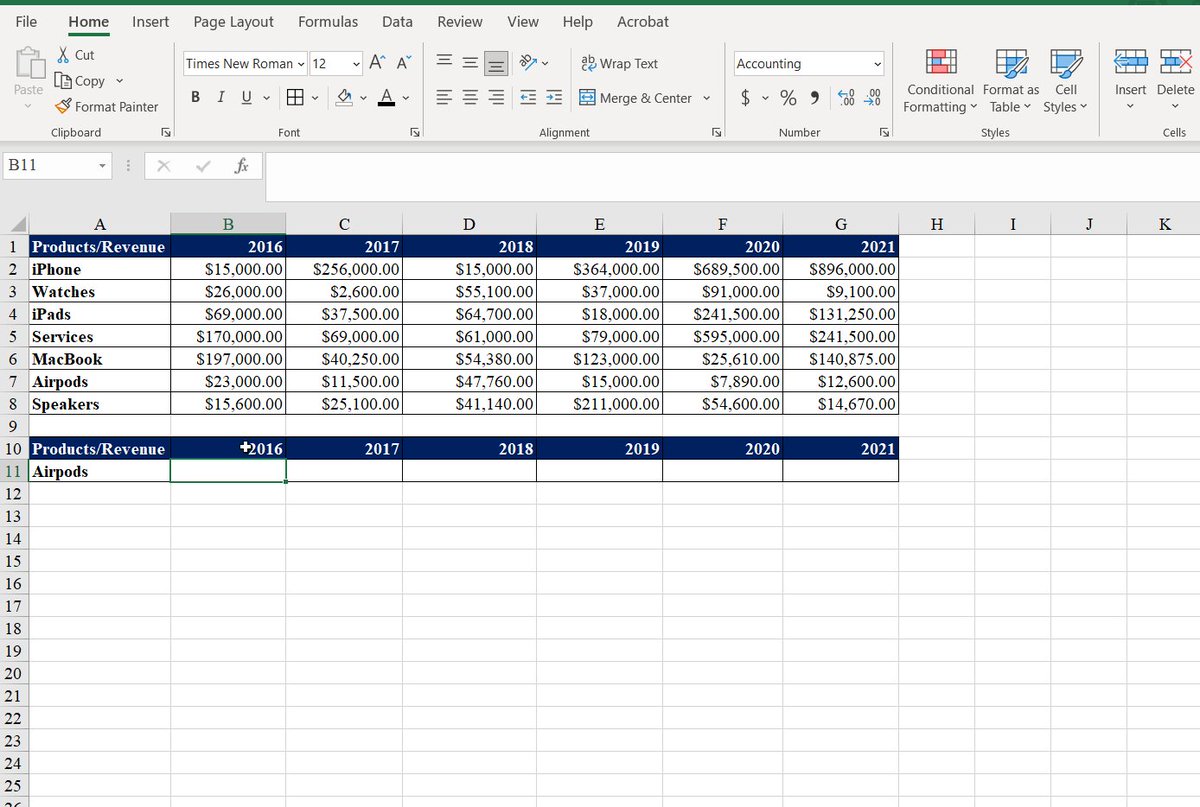This screenshot has height=807, width=1200.
Task: Open the Formulas ribbon tab
Action: pos(328,21)
